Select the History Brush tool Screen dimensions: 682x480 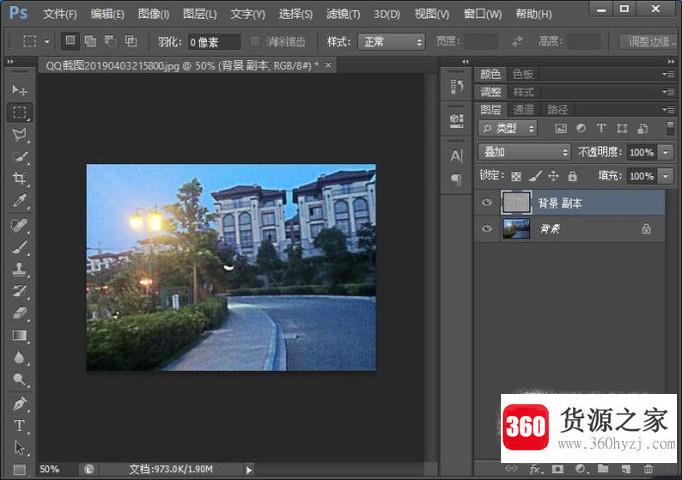pyautogui.click(x=19, y=291)
